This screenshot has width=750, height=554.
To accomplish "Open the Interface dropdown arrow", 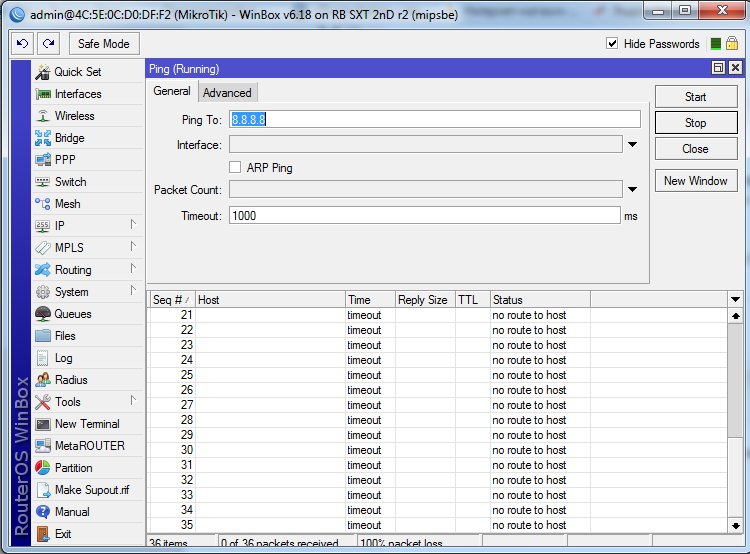I will (x=632, y=144).
